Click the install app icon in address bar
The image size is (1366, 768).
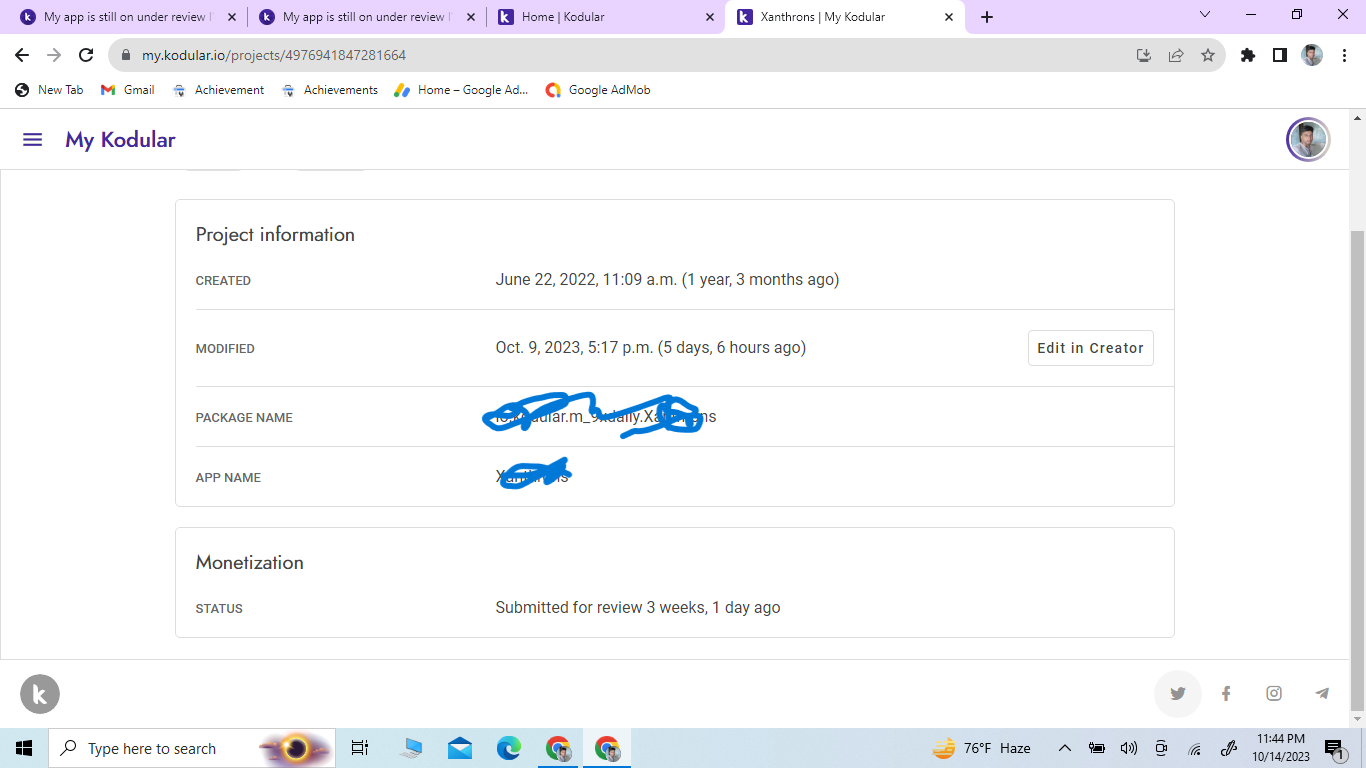coord(1144,55)
